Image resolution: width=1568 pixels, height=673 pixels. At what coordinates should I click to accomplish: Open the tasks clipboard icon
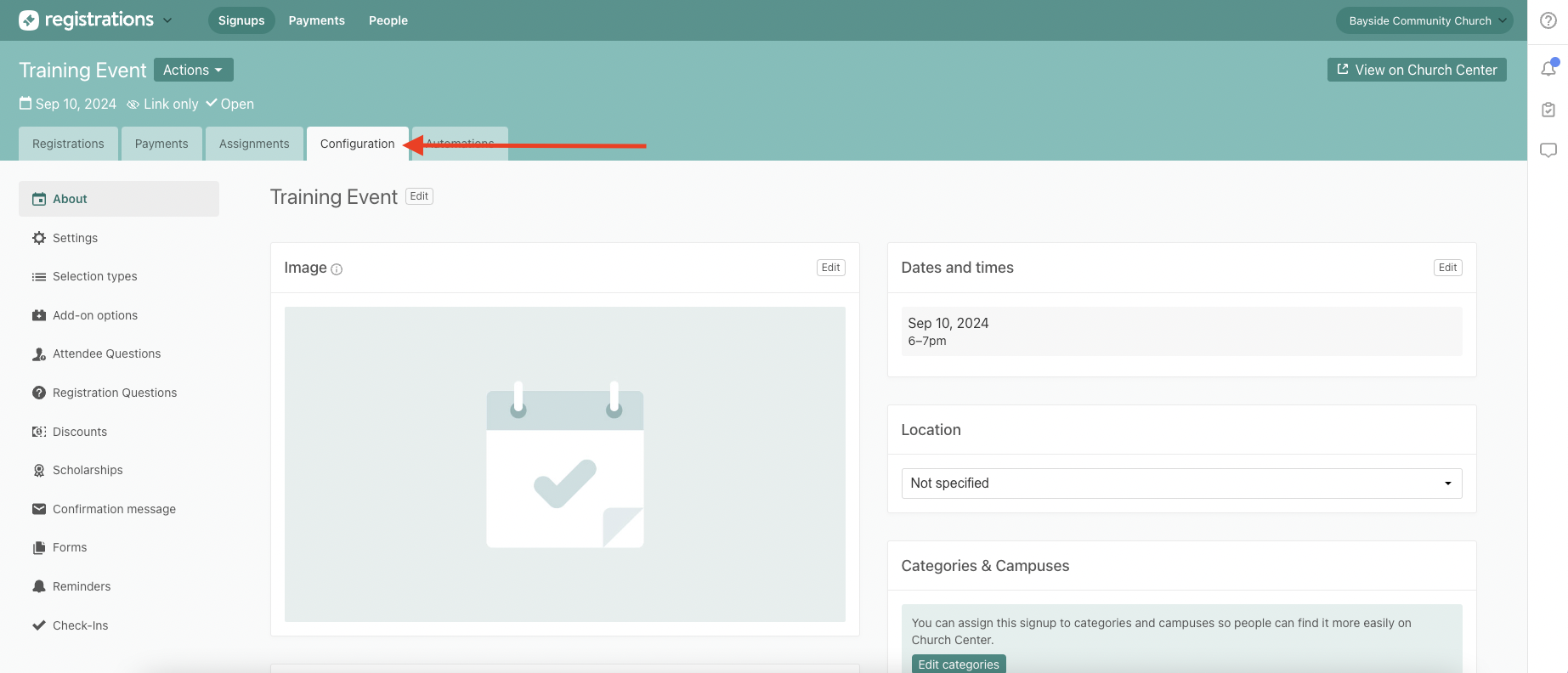click(x=1548, y=110)
